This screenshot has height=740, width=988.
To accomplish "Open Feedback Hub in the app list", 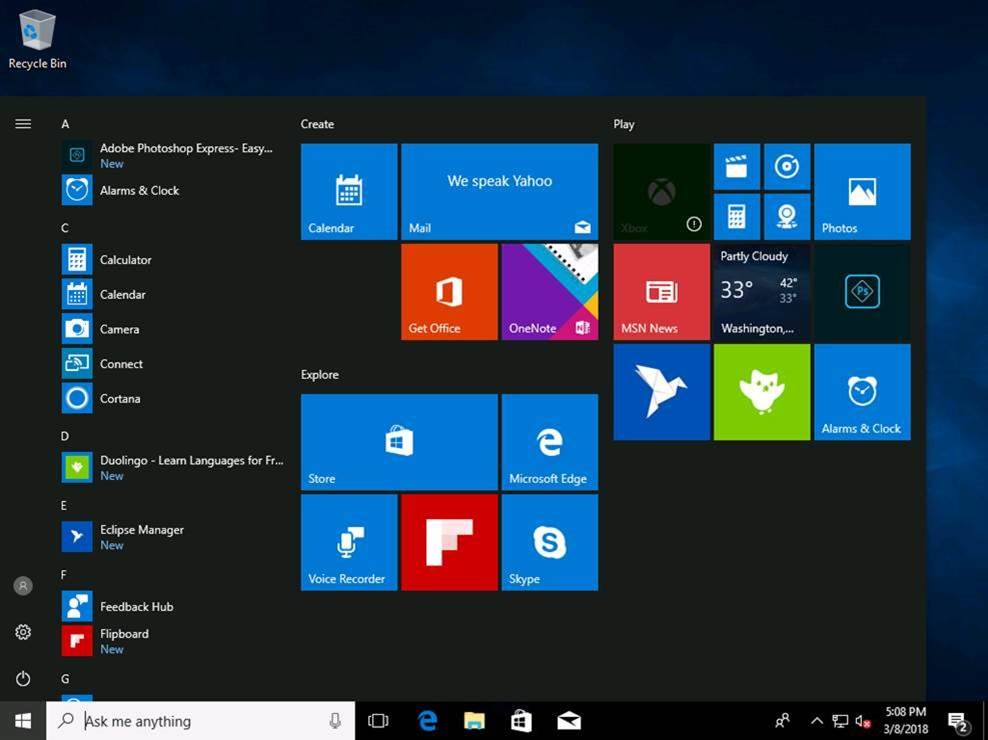I will 174,606.
